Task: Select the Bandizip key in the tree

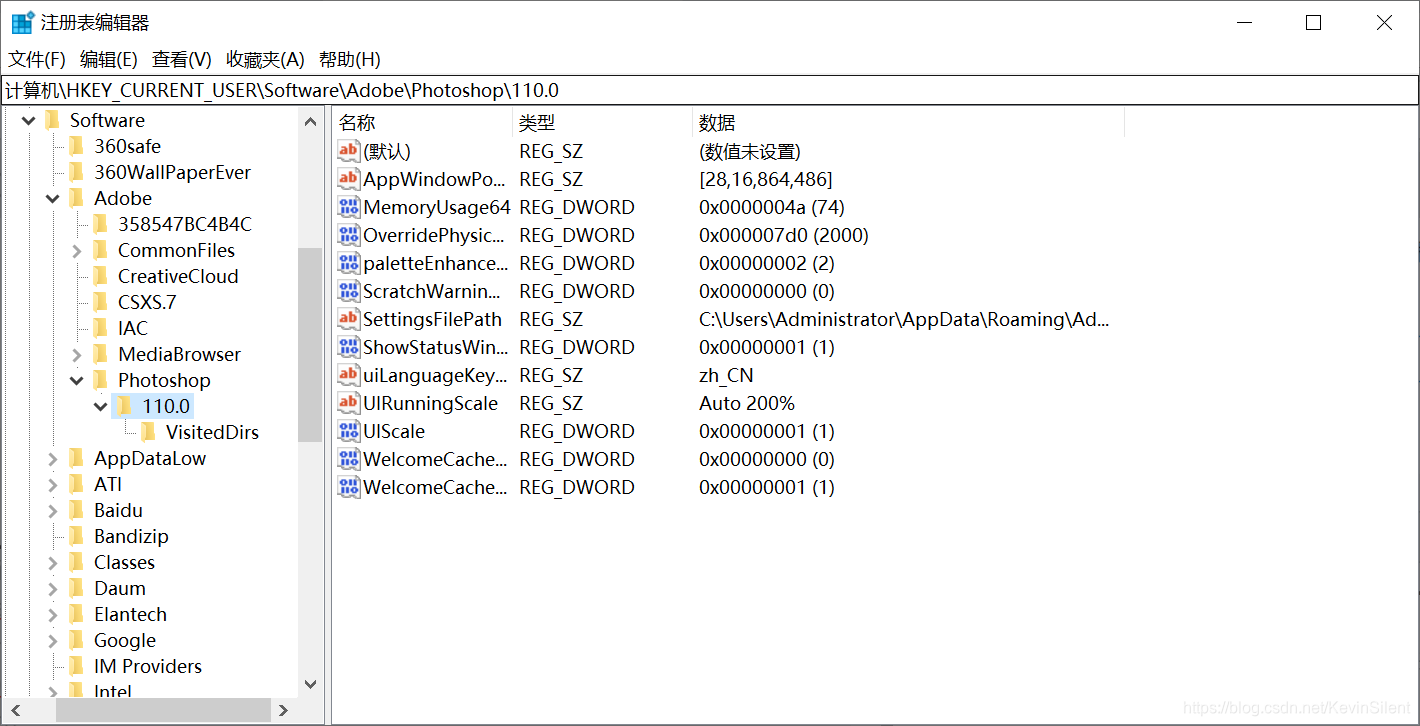Action: click(131, 536)
